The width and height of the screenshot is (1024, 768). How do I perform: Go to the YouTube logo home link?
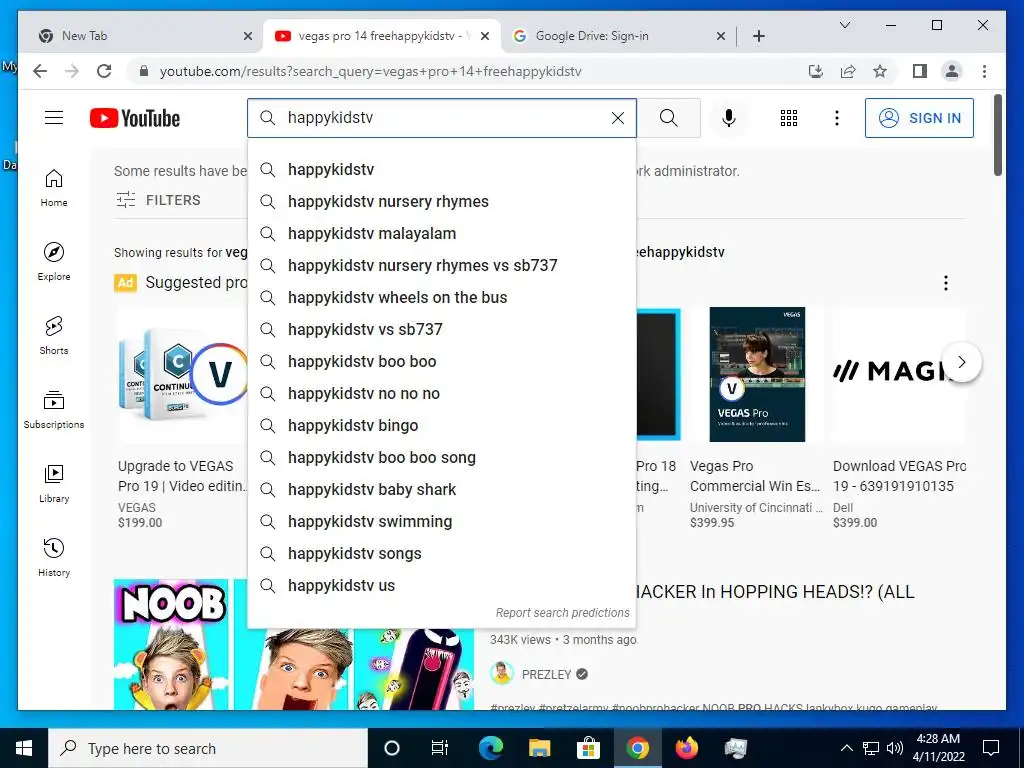135,118
